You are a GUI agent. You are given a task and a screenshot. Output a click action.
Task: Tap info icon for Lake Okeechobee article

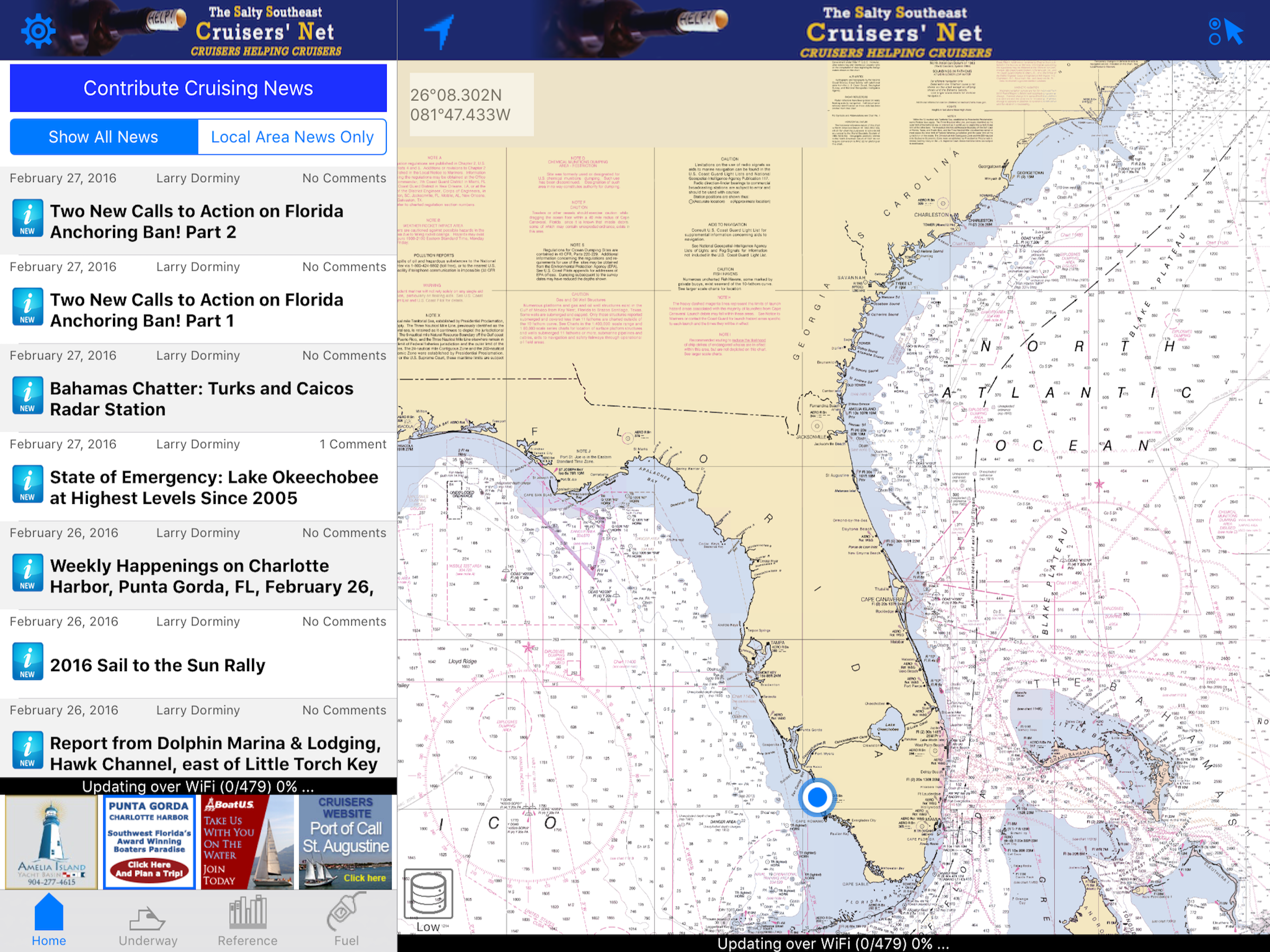point(27,485)
